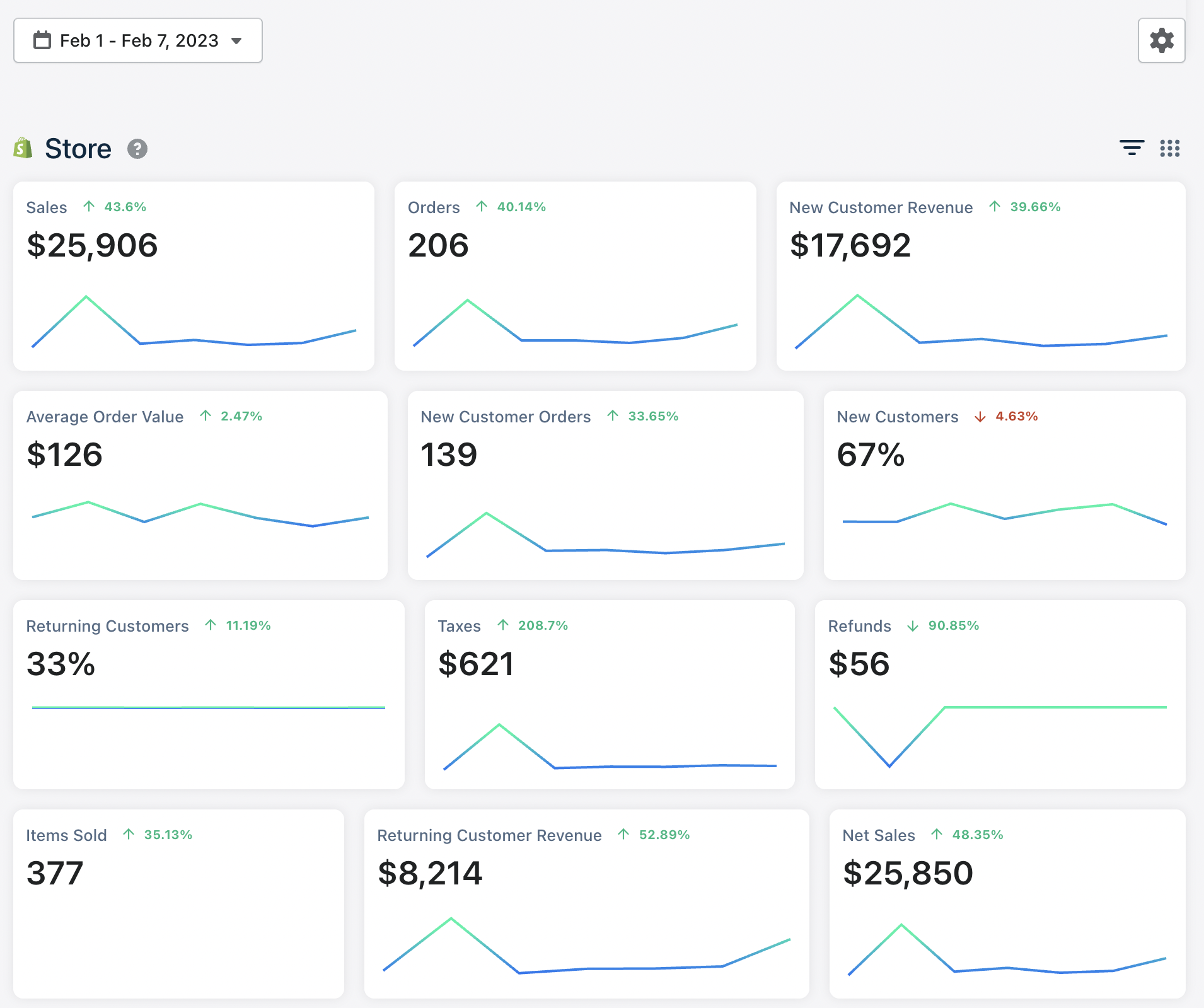Click the calendar icon in date picker

click(42, 40)
